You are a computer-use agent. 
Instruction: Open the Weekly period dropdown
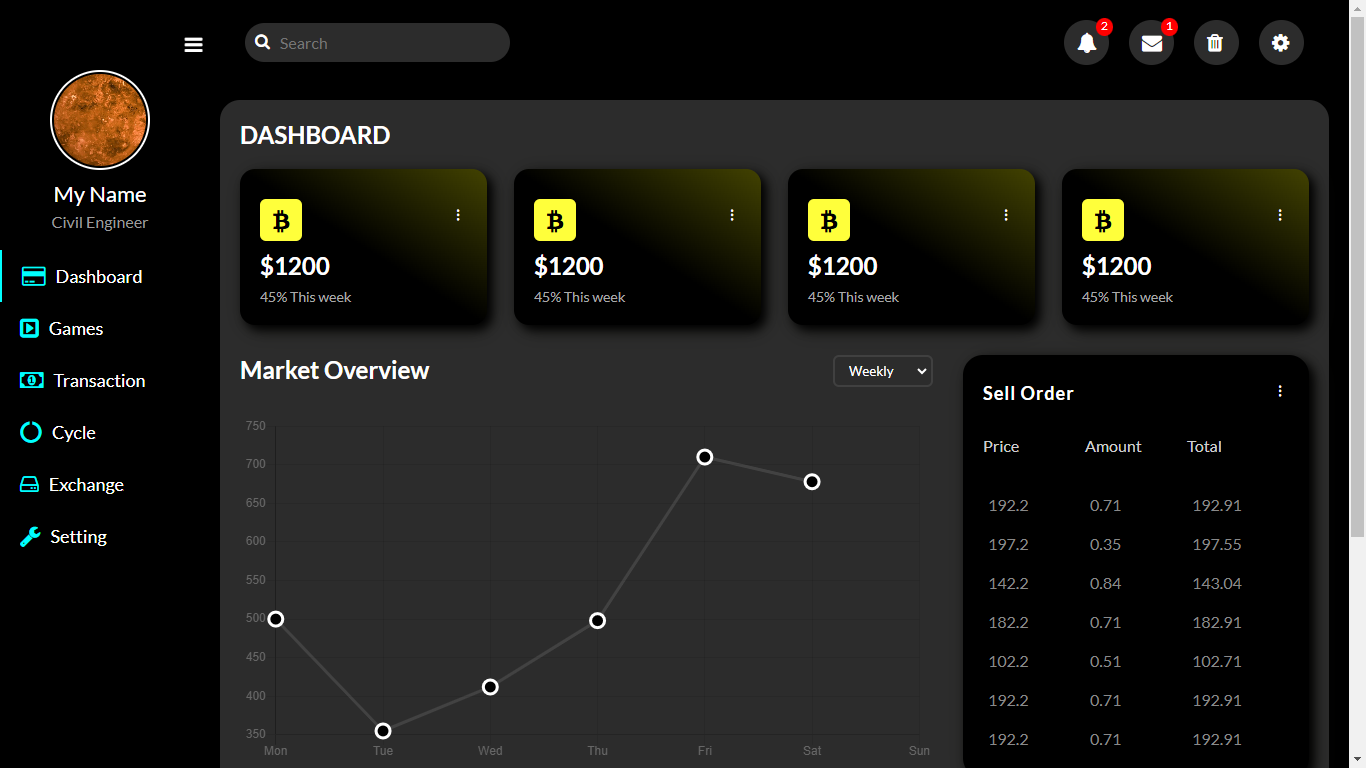point(883,371)
